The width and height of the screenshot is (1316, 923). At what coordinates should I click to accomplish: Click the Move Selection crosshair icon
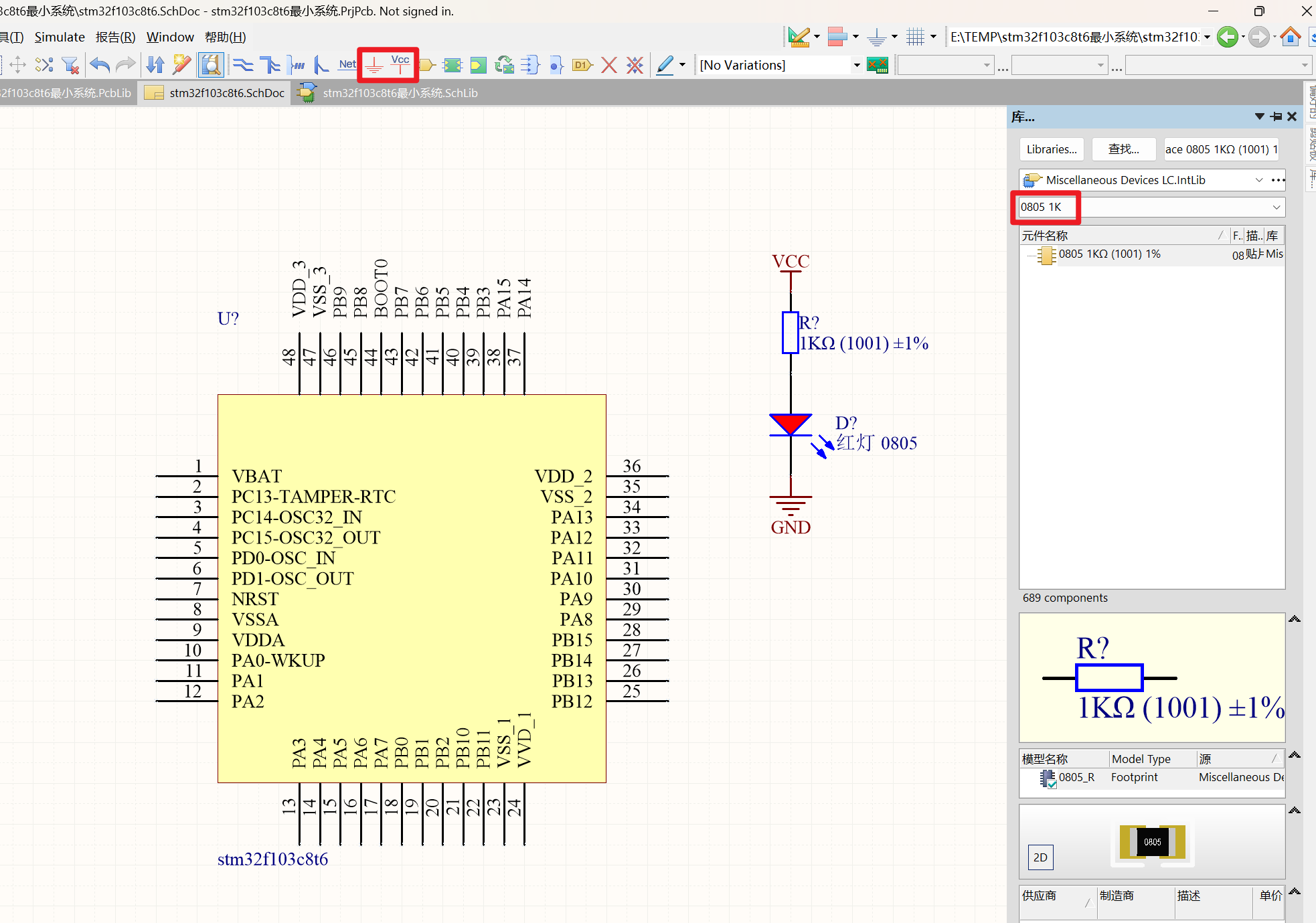[17, 65]
